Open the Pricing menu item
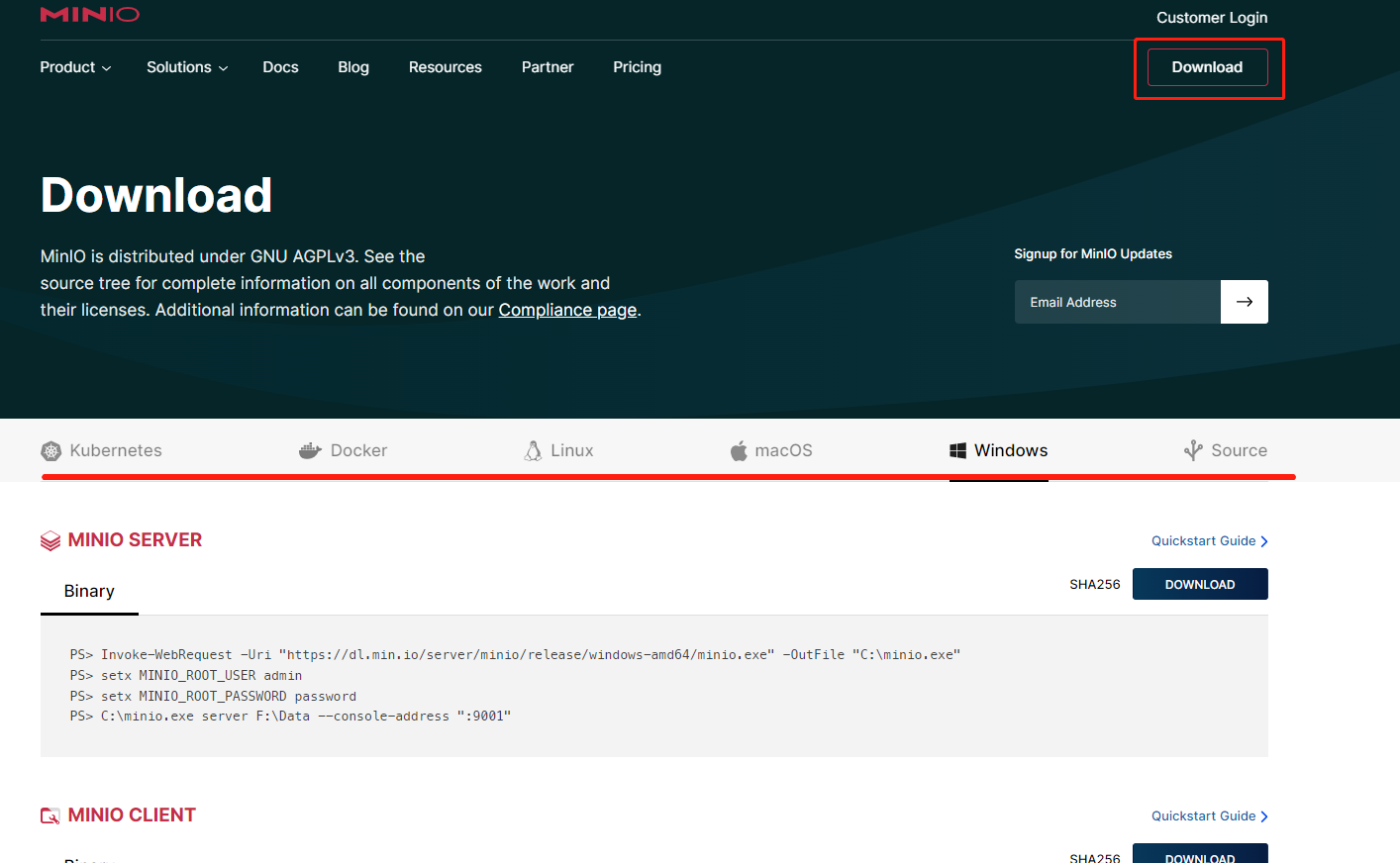The width and height of the screenshot is (1400, 863). pyautogui.click(x=637, y=67)
